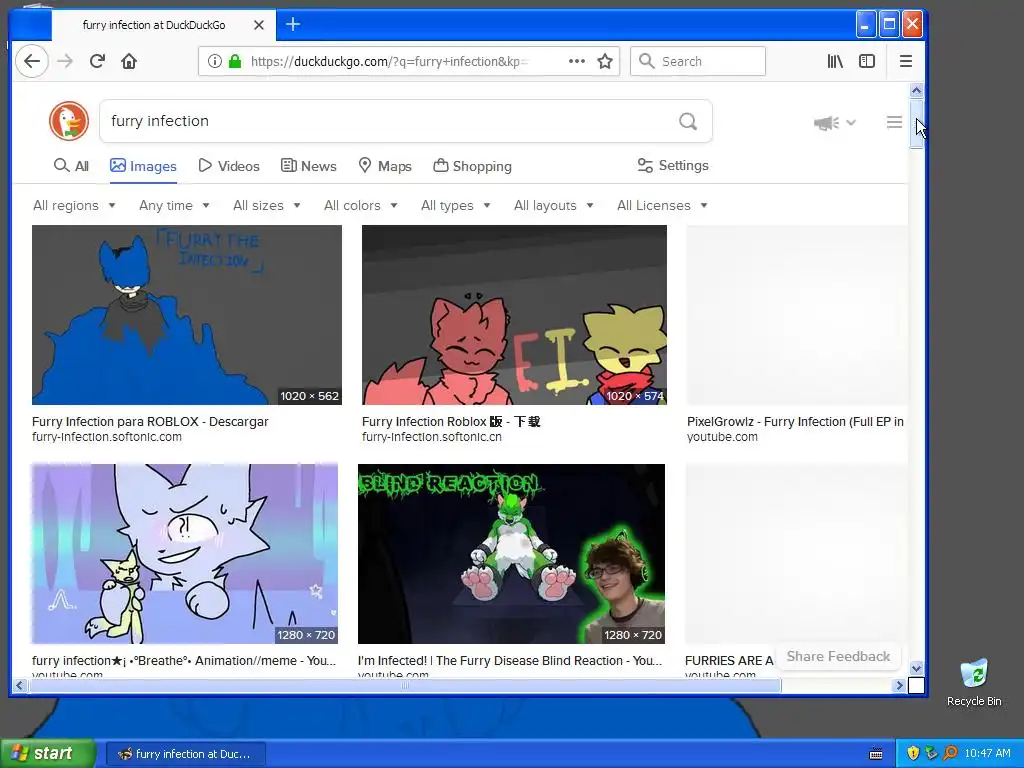Open the furry-infection.softonic.cn source link

coord(432,437)
